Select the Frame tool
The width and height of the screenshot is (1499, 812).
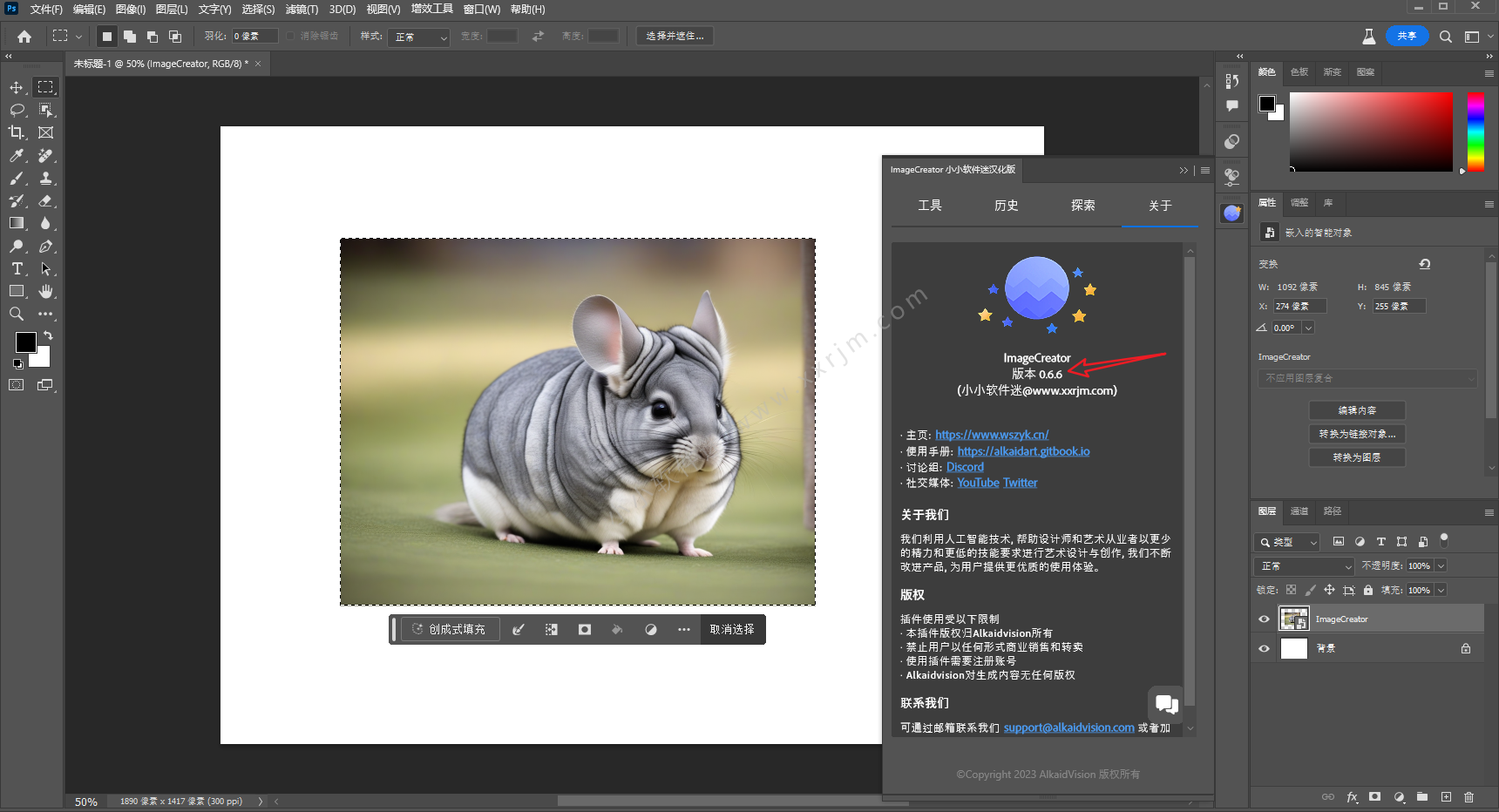click(x=46, y=132)
